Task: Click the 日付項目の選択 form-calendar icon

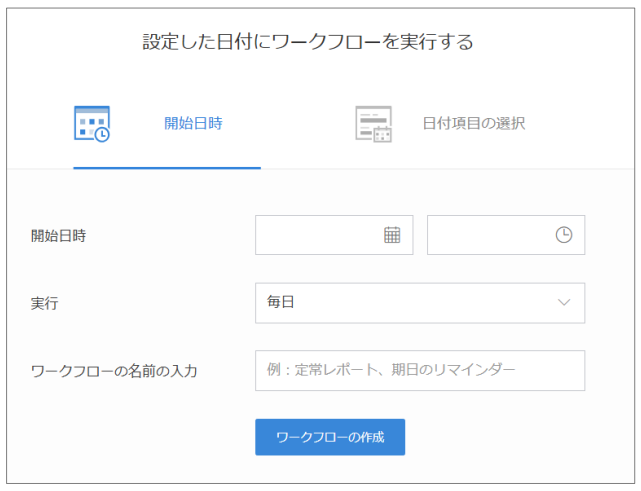Action: coord(374,124)
